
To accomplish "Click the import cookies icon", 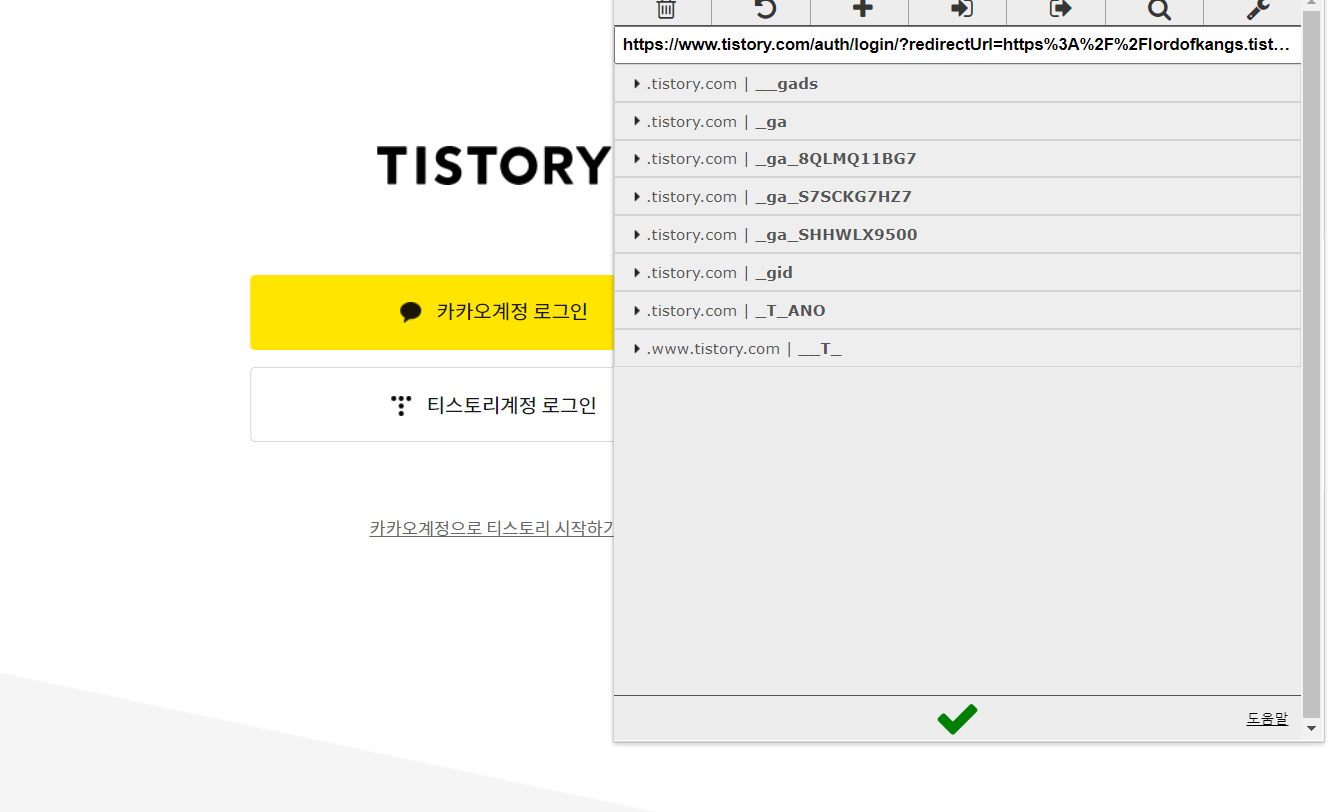I will (x=961, y=9).
